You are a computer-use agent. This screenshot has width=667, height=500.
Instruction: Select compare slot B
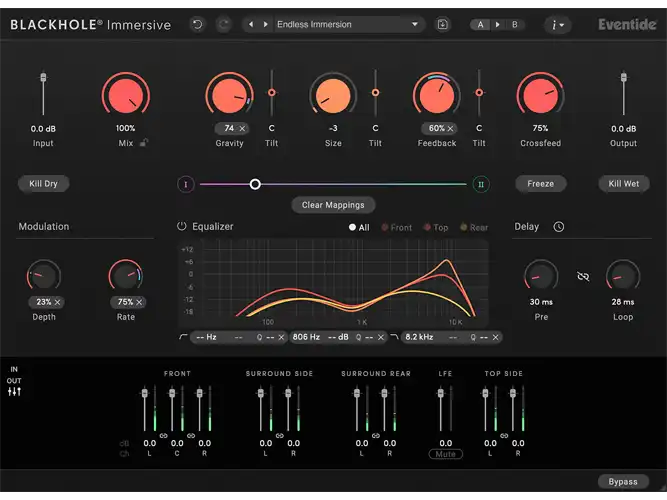[515, 25]
